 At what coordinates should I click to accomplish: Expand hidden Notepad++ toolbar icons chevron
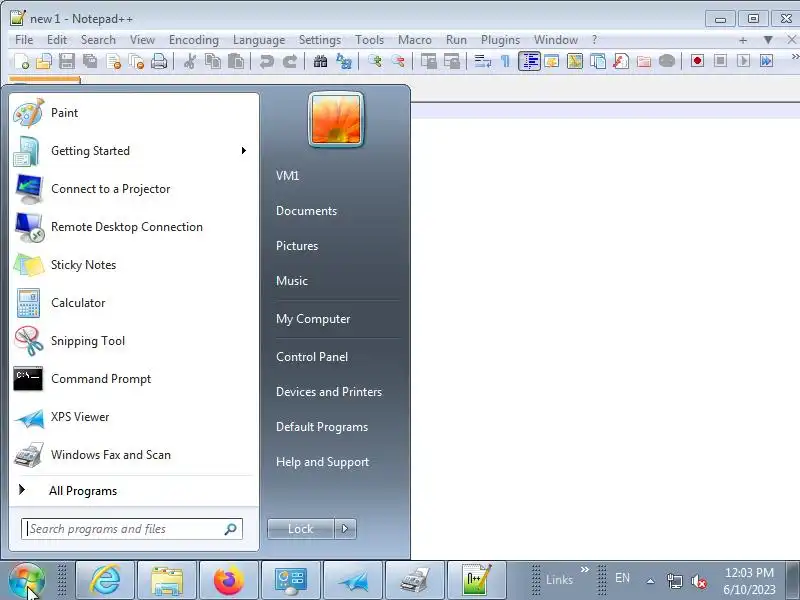click(x=795, y=57)
